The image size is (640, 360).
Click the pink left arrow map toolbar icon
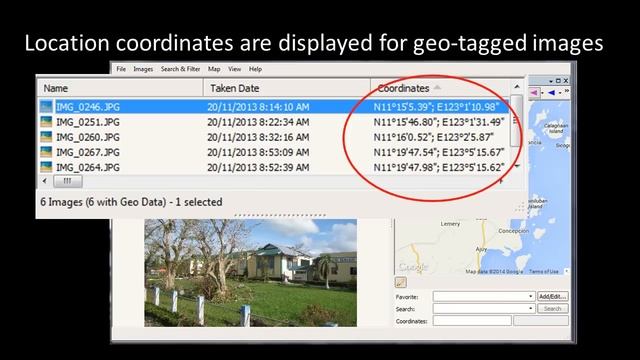pyautogui.click(x=534, y=93)
